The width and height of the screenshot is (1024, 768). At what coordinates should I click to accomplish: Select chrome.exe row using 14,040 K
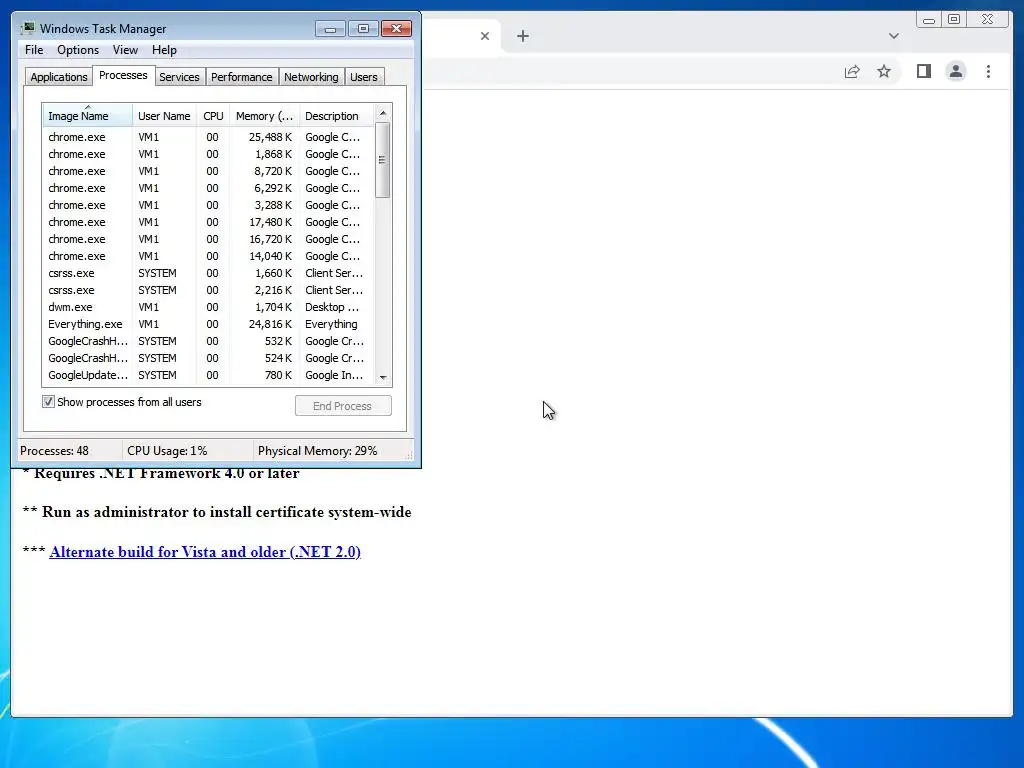coord(209,256)
